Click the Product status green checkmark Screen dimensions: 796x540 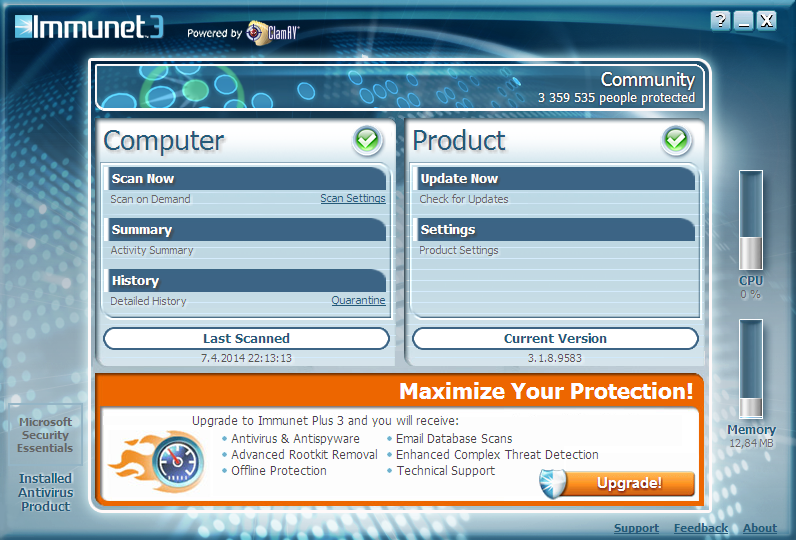[676, 140]
